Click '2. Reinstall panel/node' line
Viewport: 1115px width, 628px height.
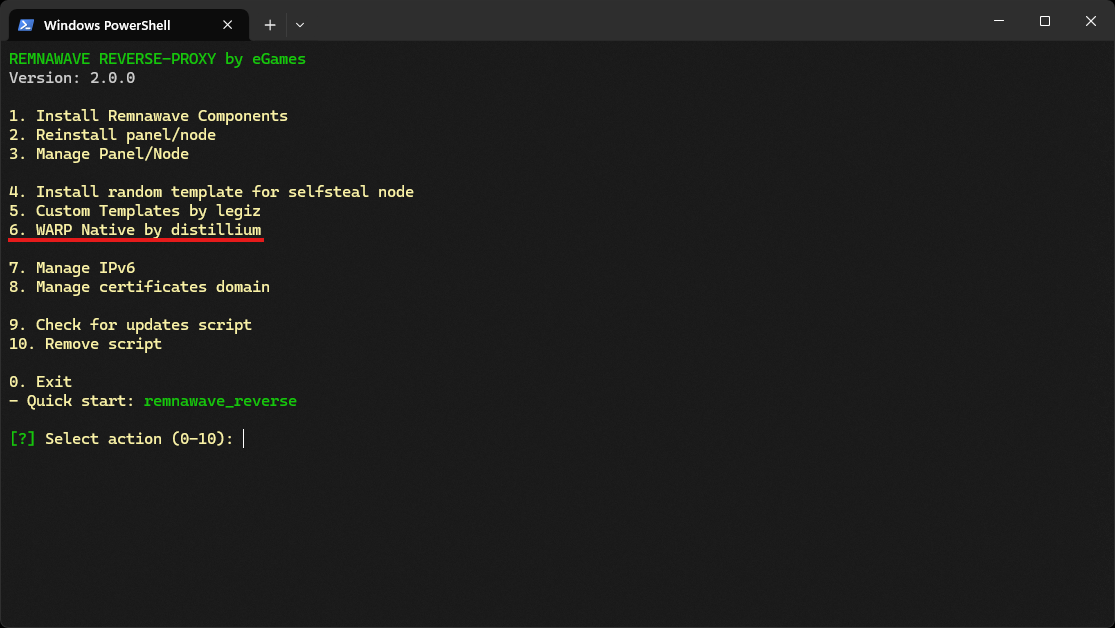click(112, 135)
